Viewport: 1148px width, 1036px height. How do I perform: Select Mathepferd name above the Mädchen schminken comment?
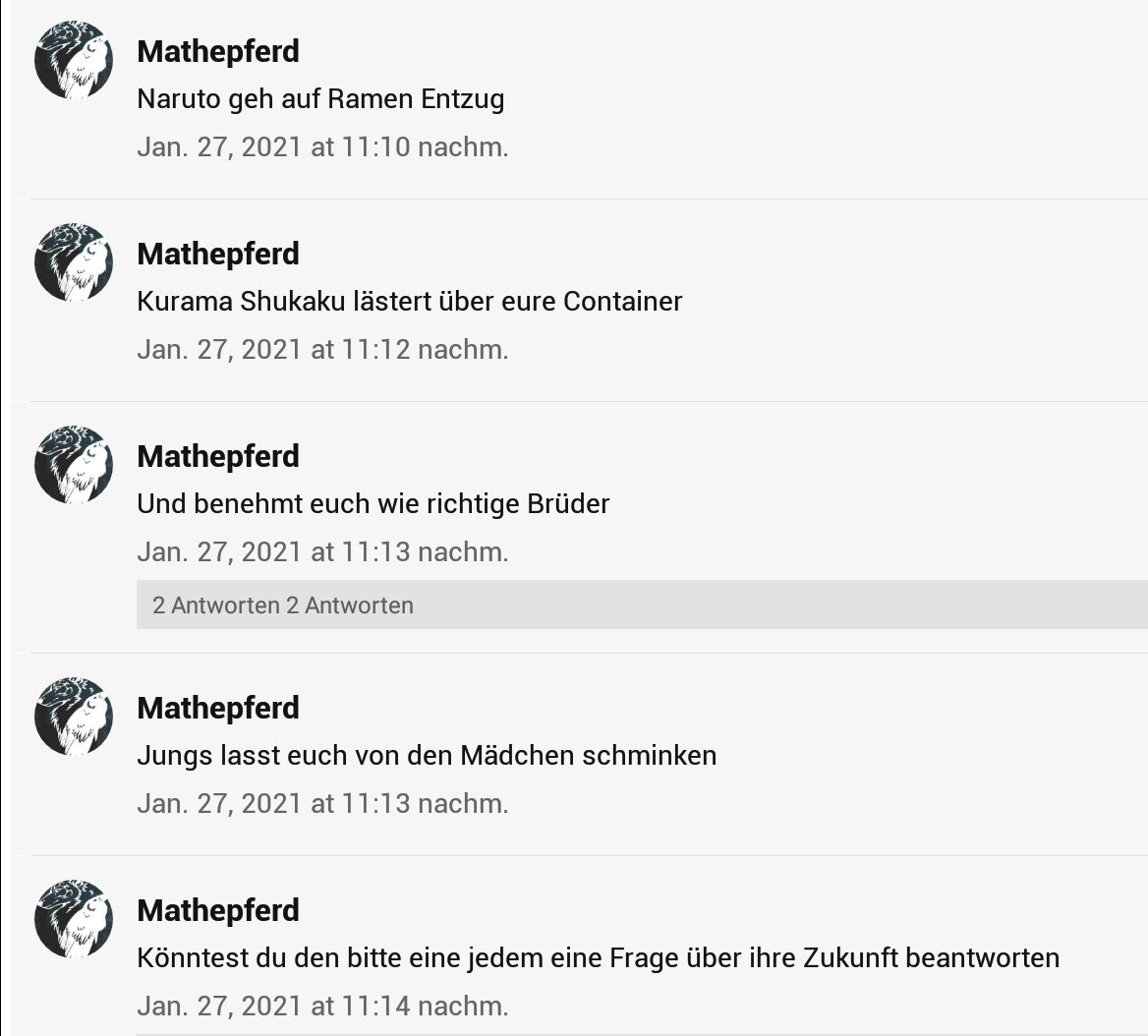[218, 709]
